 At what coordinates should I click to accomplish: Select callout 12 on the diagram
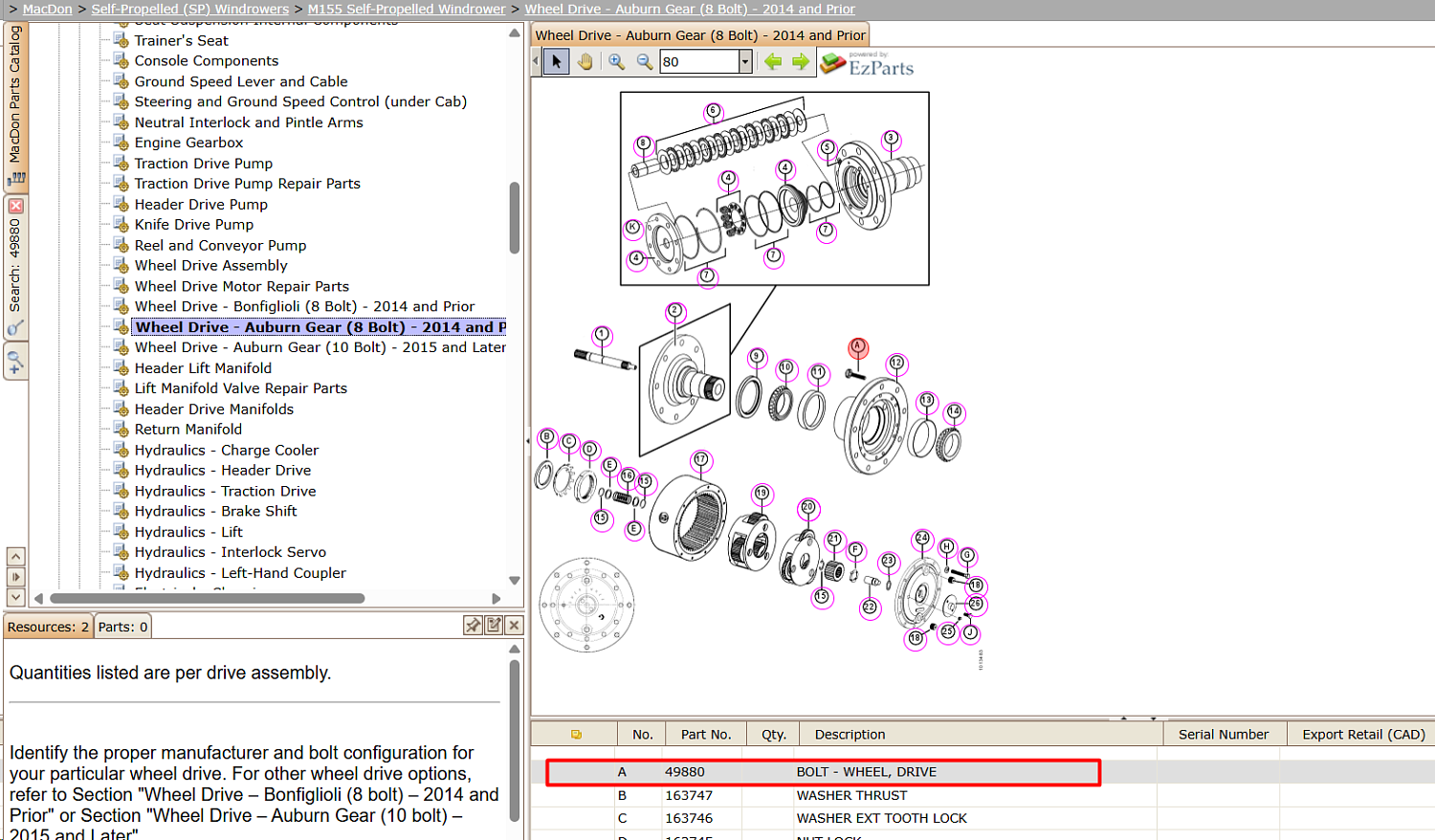(x=896, y=363)
